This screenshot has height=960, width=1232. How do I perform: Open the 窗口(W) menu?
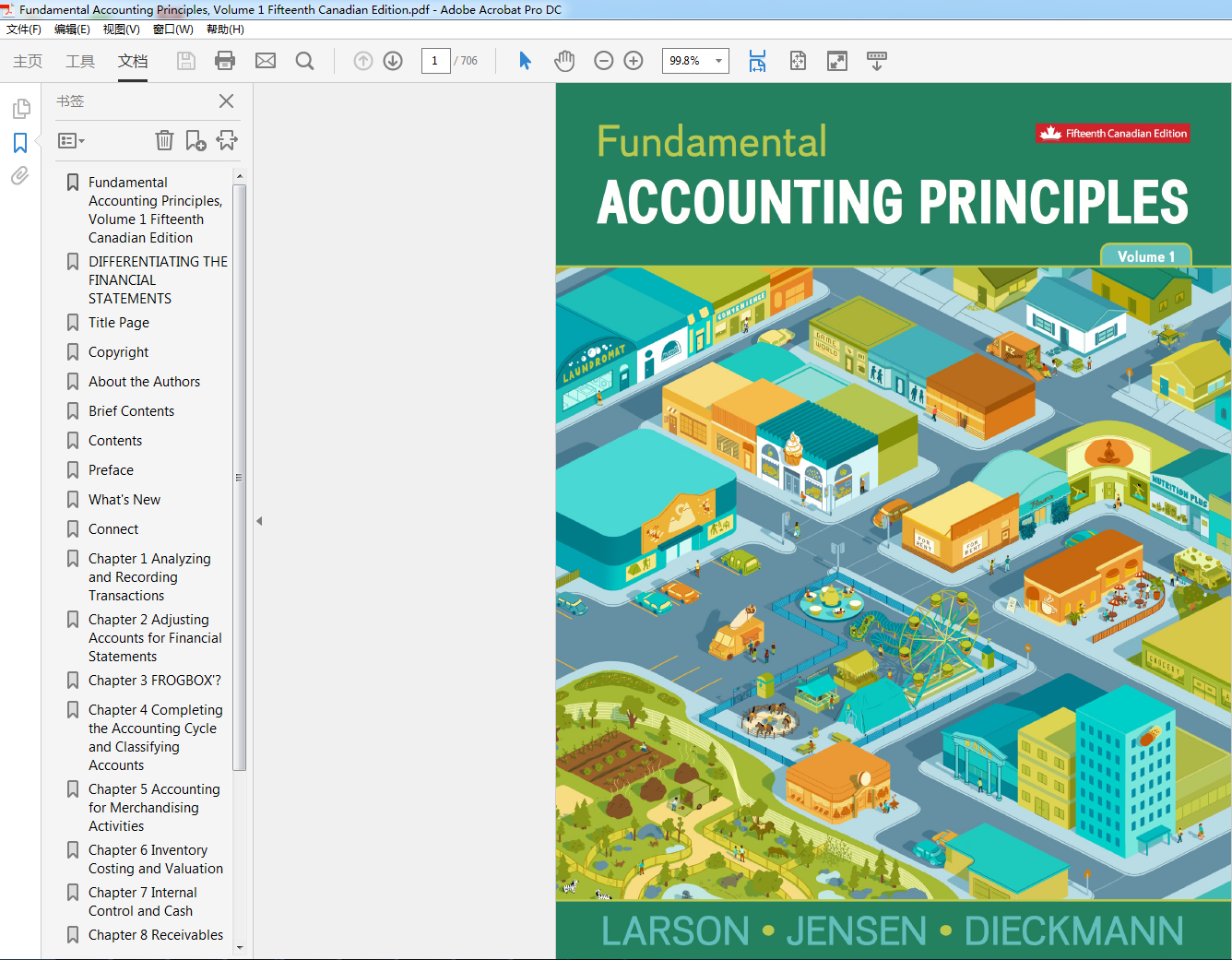[x=172, y=30]
